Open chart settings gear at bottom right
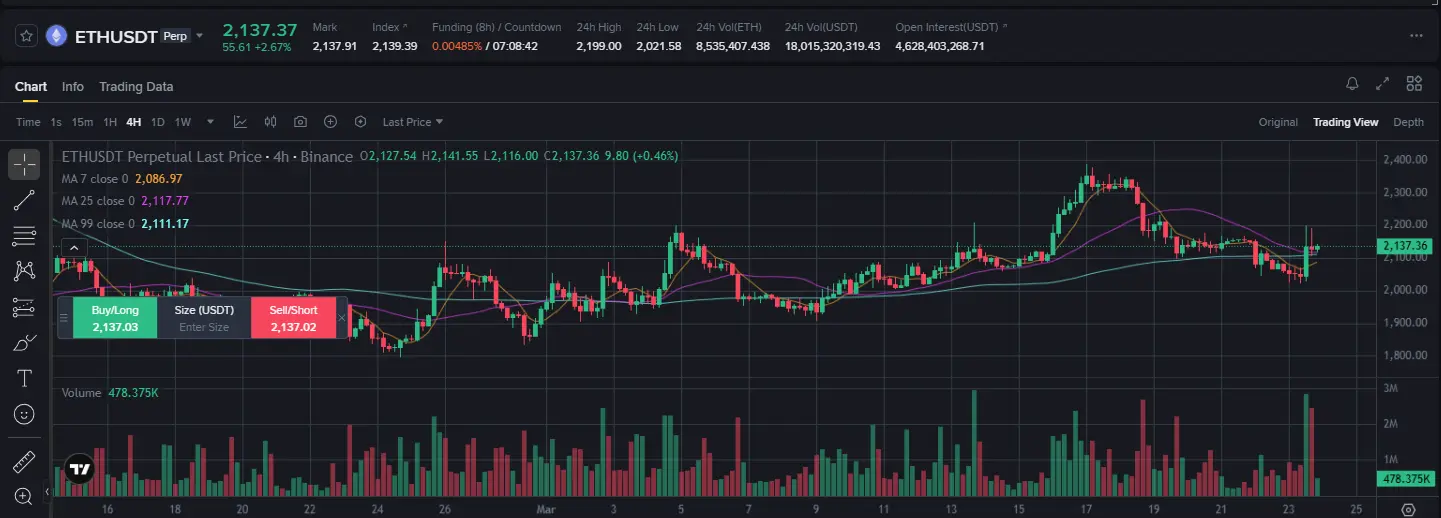 [x=1409, y=508]
